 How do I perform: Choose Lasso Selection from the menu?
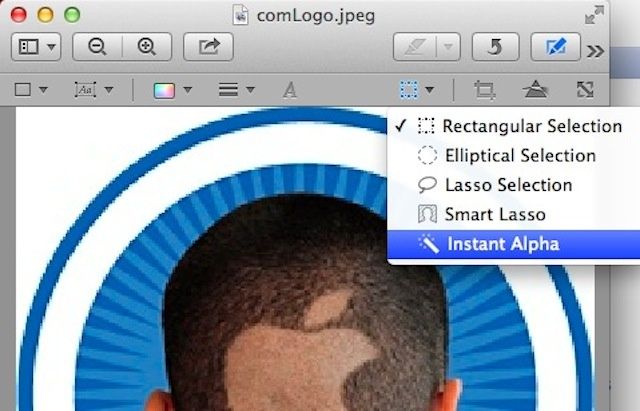(508, 185)
